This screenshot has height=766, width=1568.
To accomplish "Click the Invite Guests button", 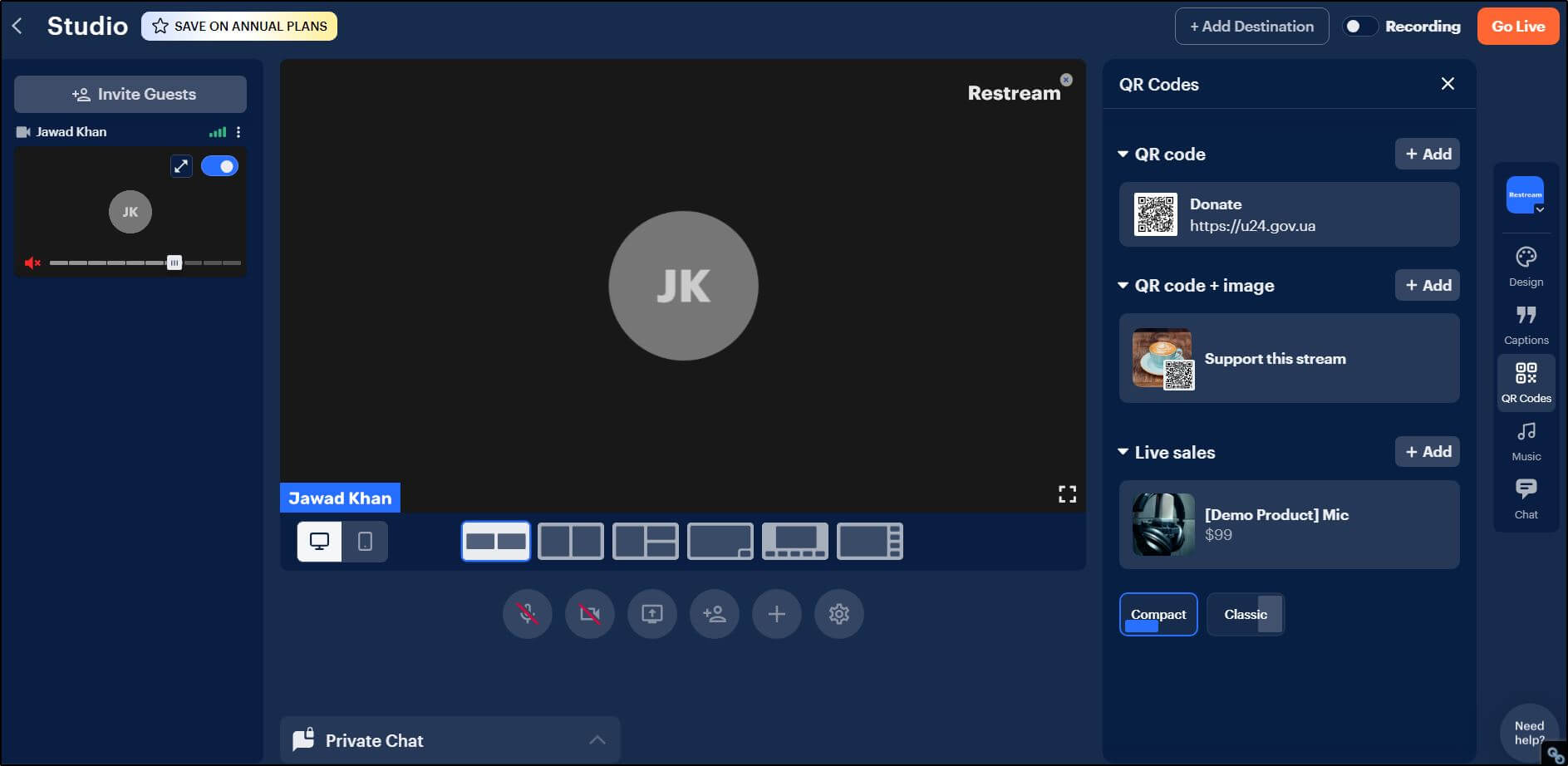I will coord(130,94).
